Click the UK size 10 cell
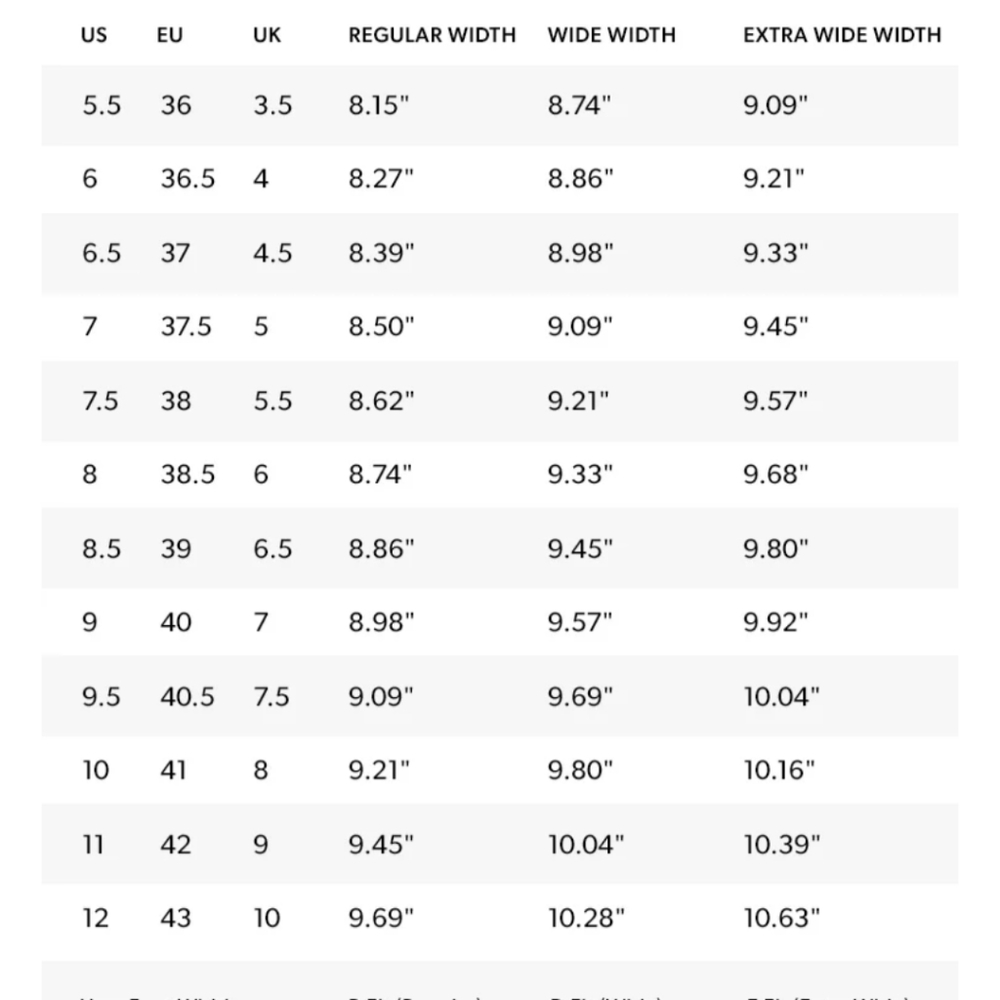The width and height of the screenshot is (1000, 1000). click(x=267, y=918)
